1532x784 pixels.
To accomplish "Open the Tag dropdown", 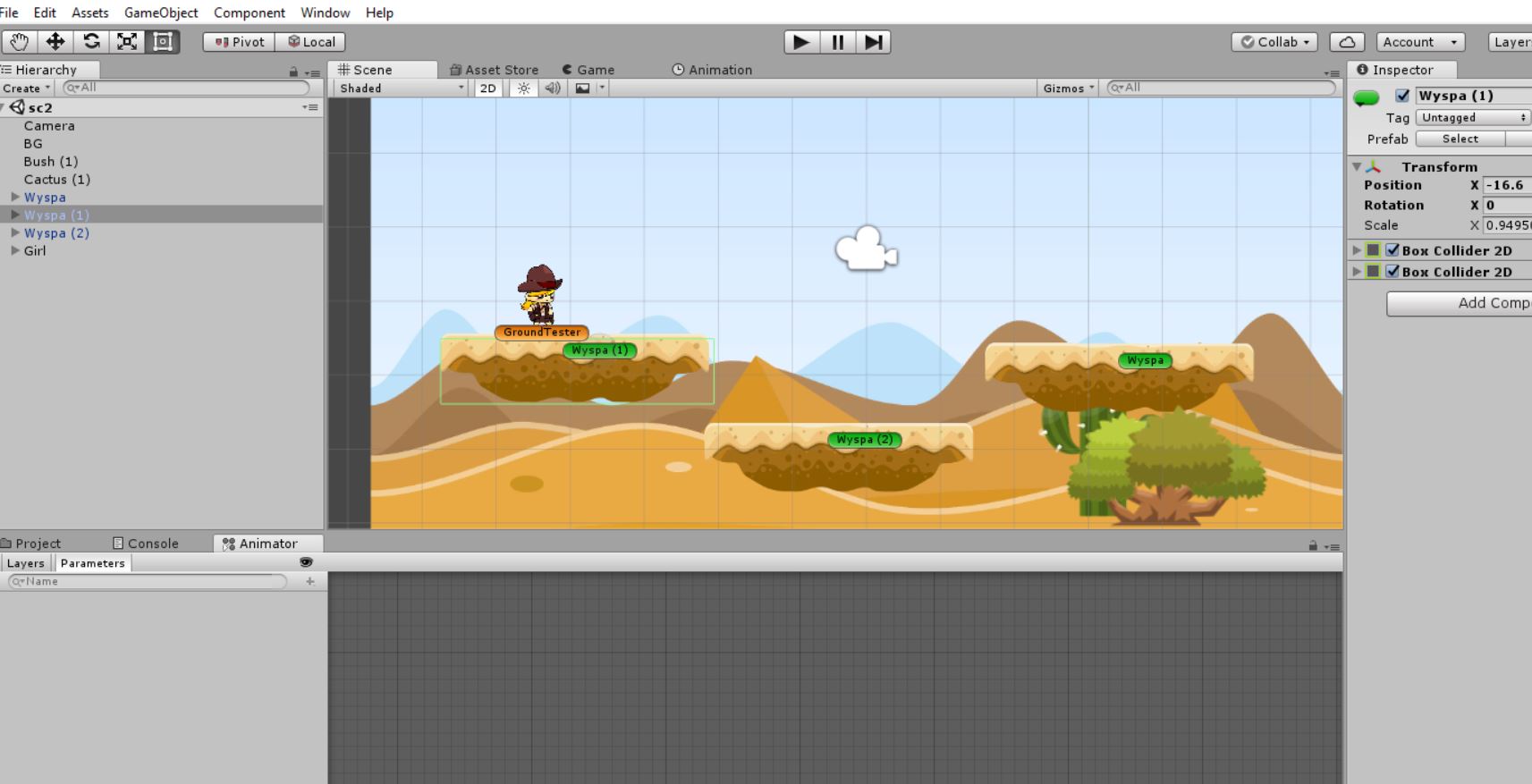I will pos(1473,117).
